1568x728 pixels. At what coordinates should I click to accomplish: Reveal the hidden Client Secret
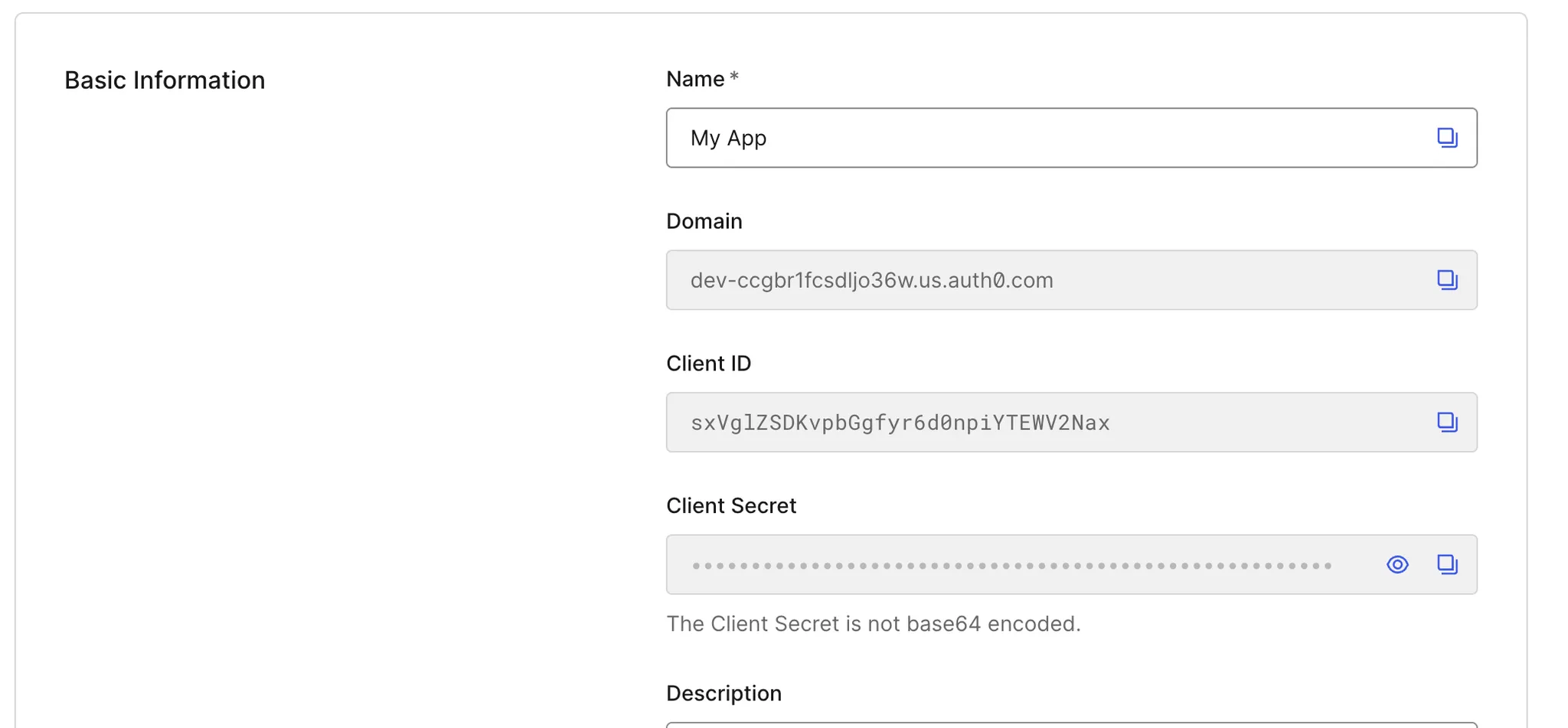(1397, 565)
